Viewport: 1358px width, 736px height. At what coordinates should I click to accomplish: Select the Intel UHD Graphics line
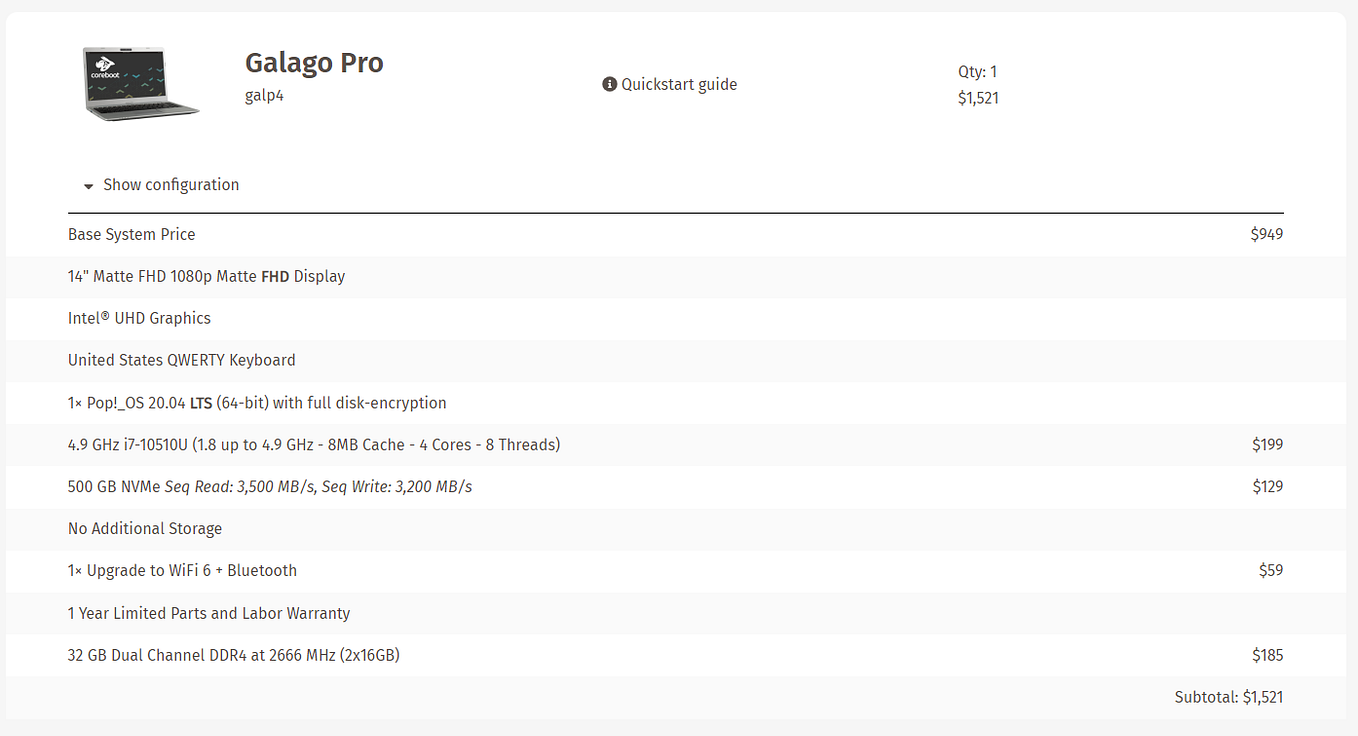(x=139, y=319)
